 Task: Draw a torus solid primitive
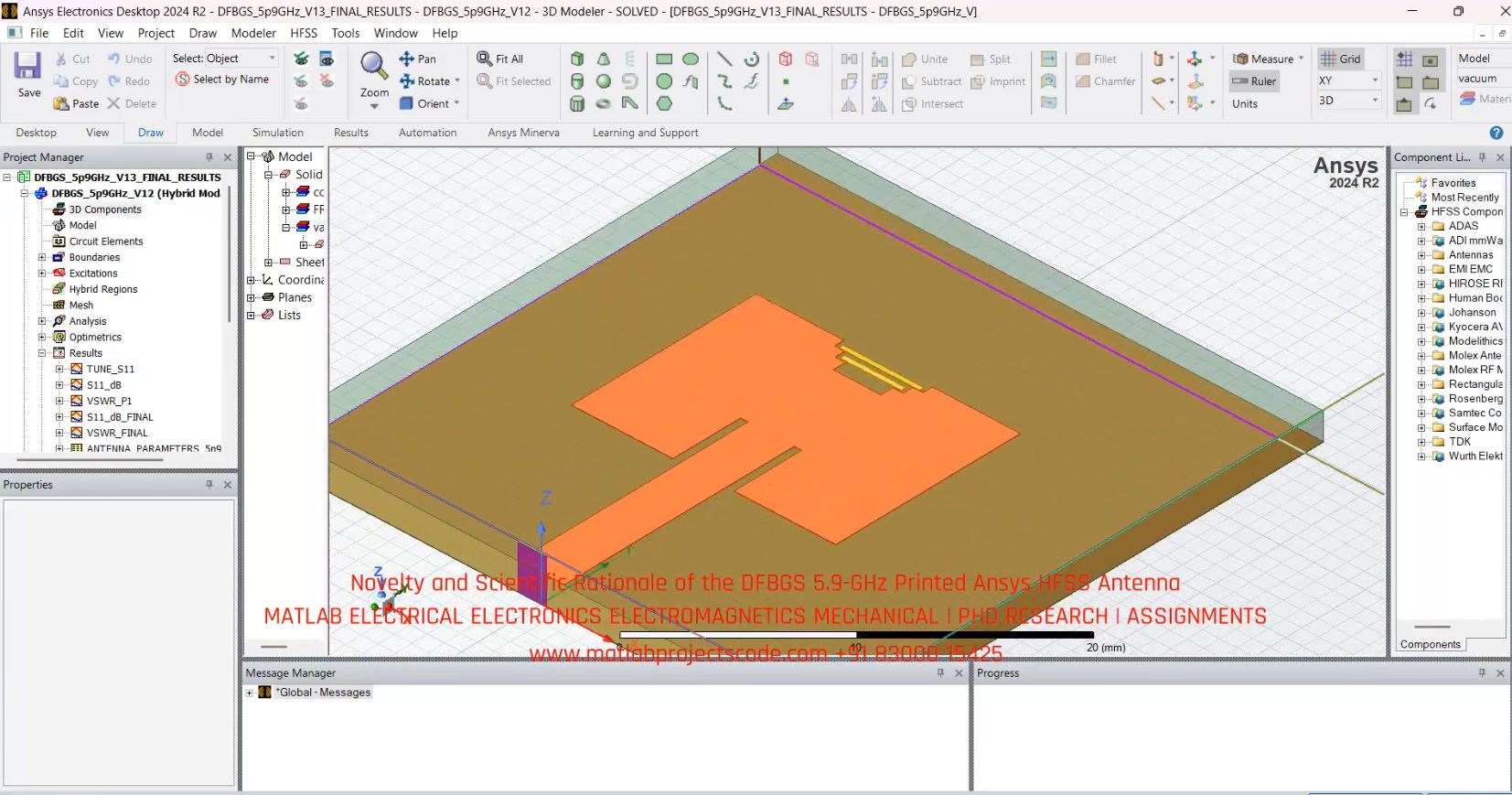pyautogui.click(x=604, y=104)
